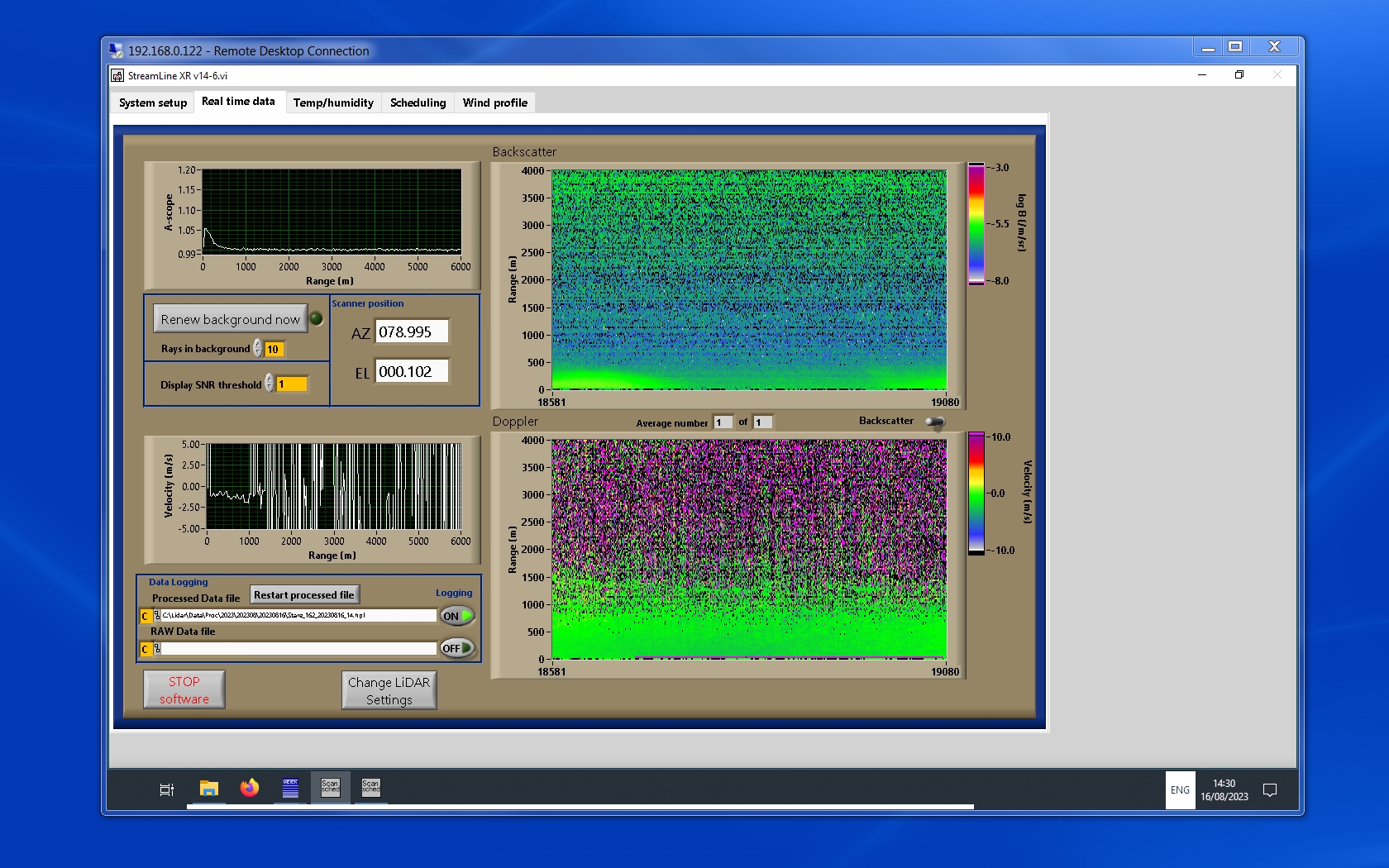Open the notification center icon
Image resolution: width=1389 pixels, height=868 pixels.
coord(1270,790)
